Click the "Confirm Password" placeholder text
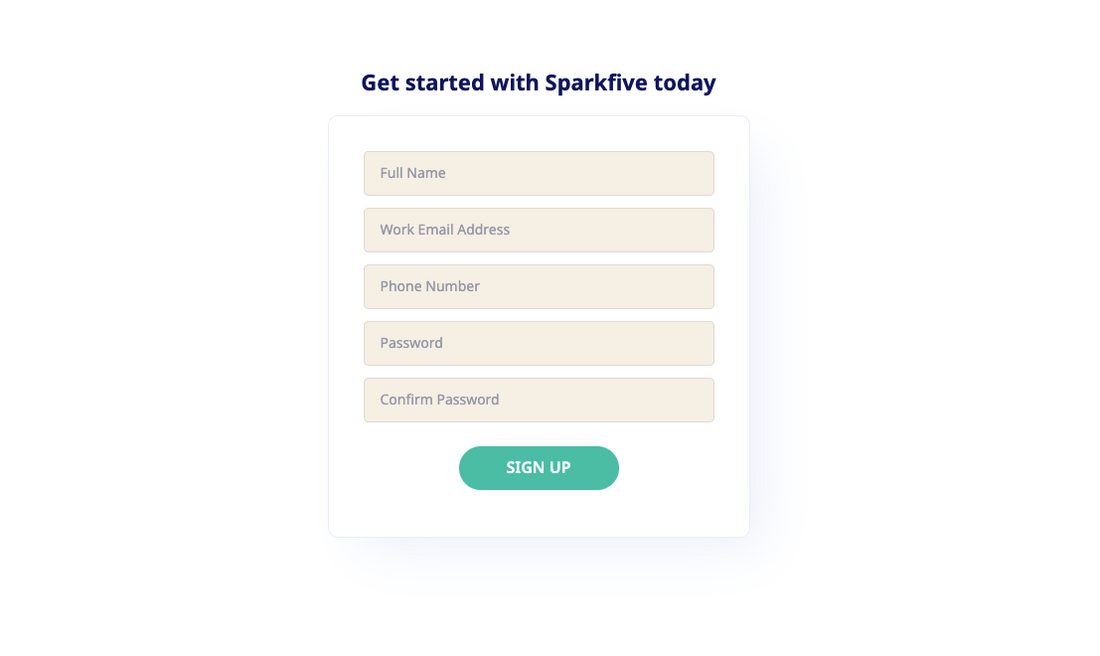Viewport: 1100px width, 656px height. tap(439, 400)
